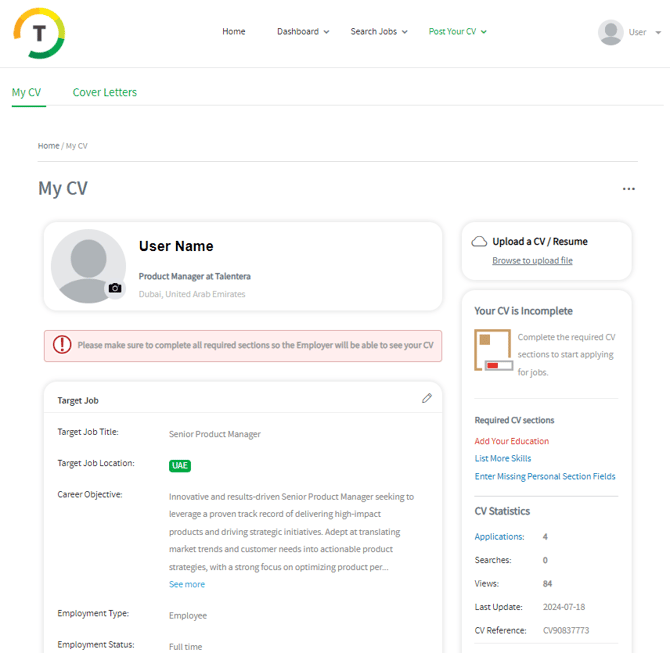Open List More Skills link
This screenshot has height=653, width=670.
503,459
